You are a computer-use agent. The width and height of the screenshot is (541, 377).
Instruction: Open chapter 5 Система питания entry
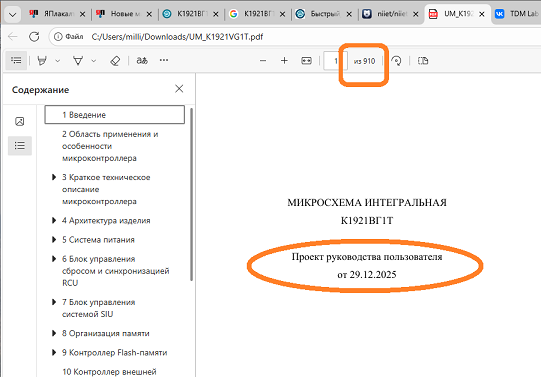coord(98,240)
